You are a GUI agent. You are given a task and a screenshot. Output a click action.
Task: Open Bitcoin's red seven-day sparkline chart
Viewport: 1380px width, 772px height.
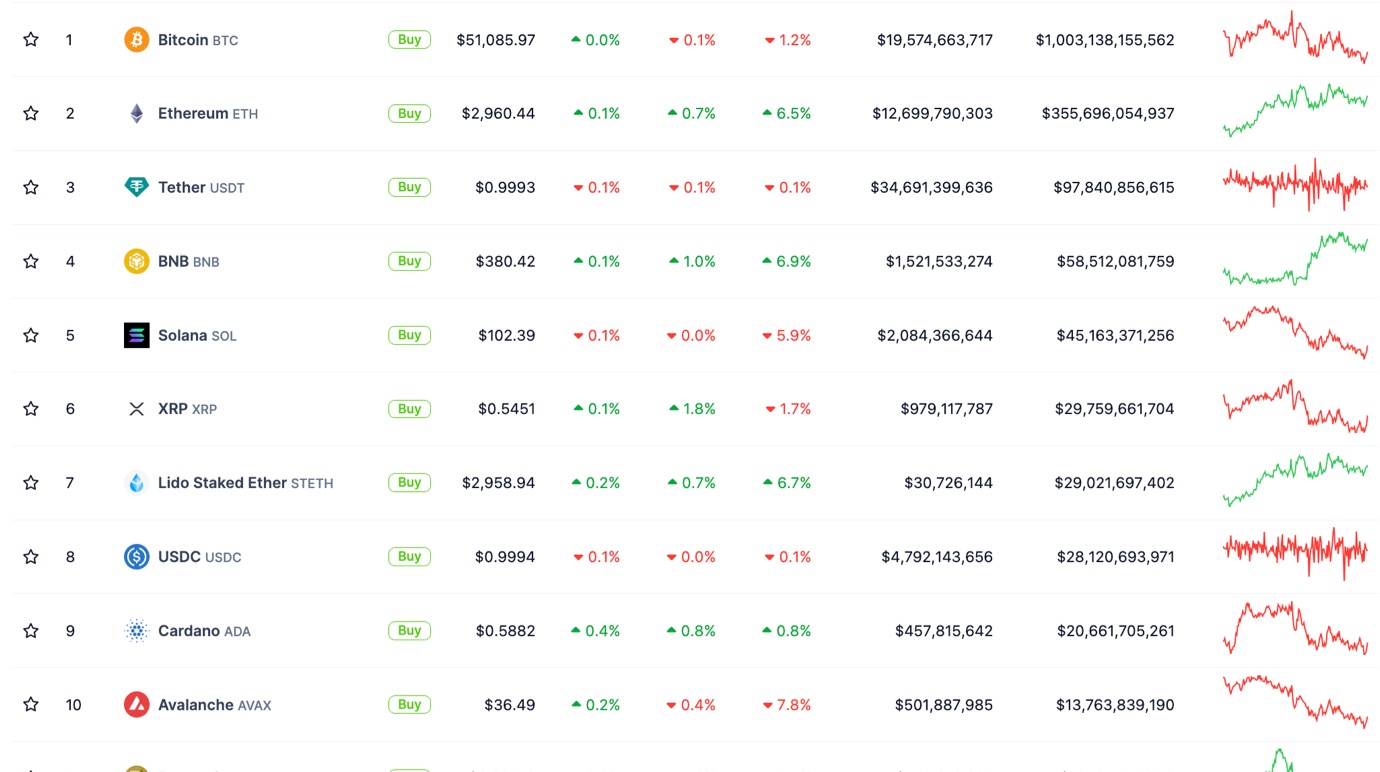pos(1295,38)
